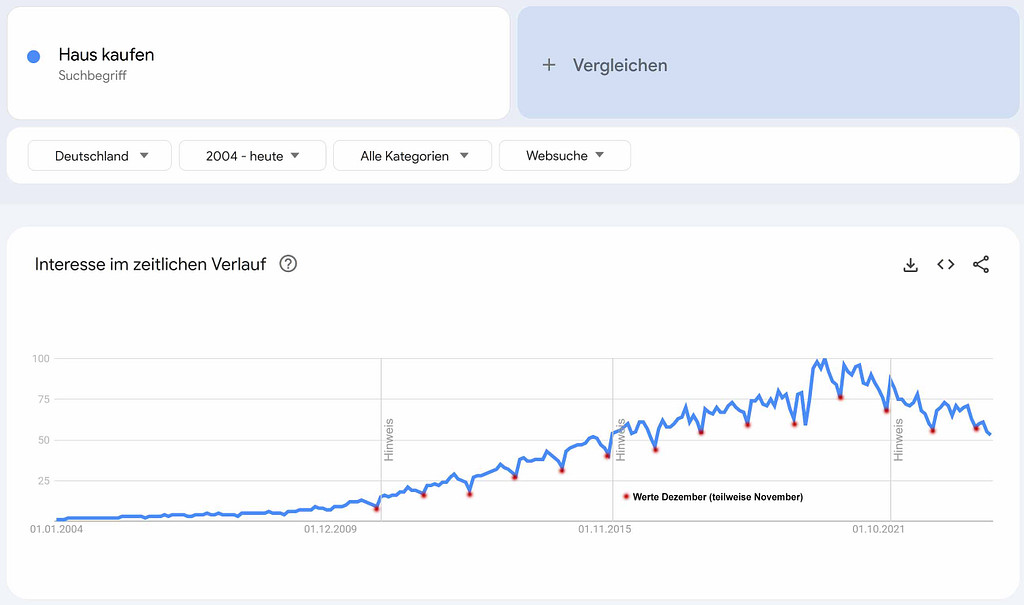Expand the Deutschland region dropdown
1024x605 pixels.
click(x=101, y=156)
